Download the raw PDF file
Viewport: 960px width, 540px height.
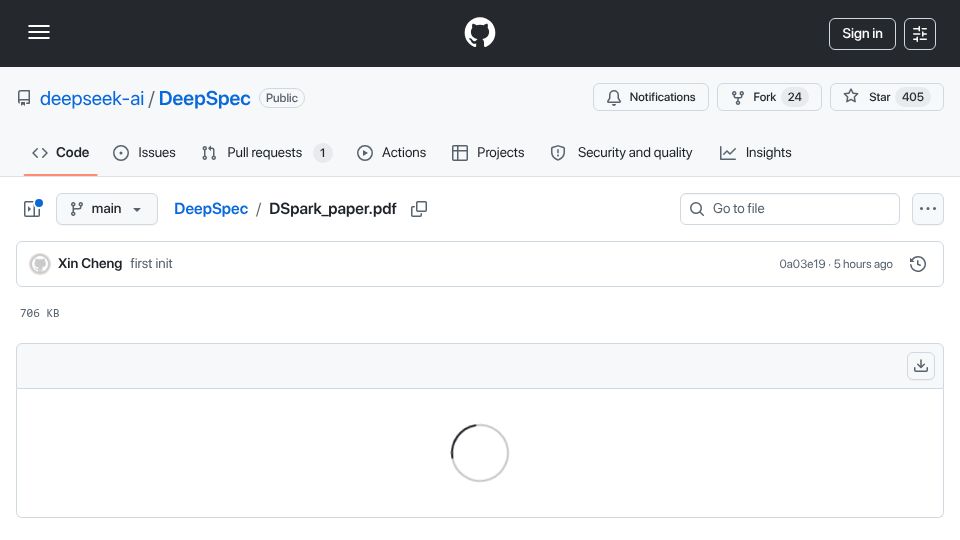point(921,366)
